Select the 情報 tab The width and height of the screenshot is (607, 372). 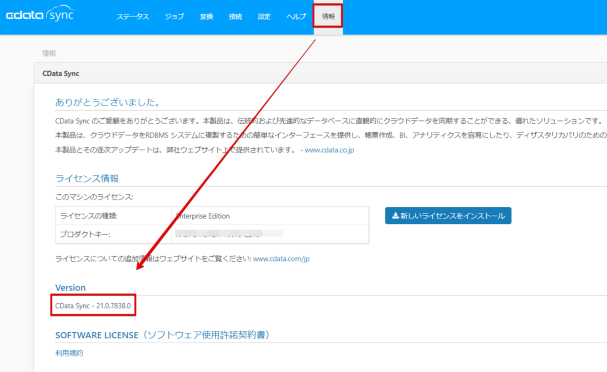click(328, 16)
